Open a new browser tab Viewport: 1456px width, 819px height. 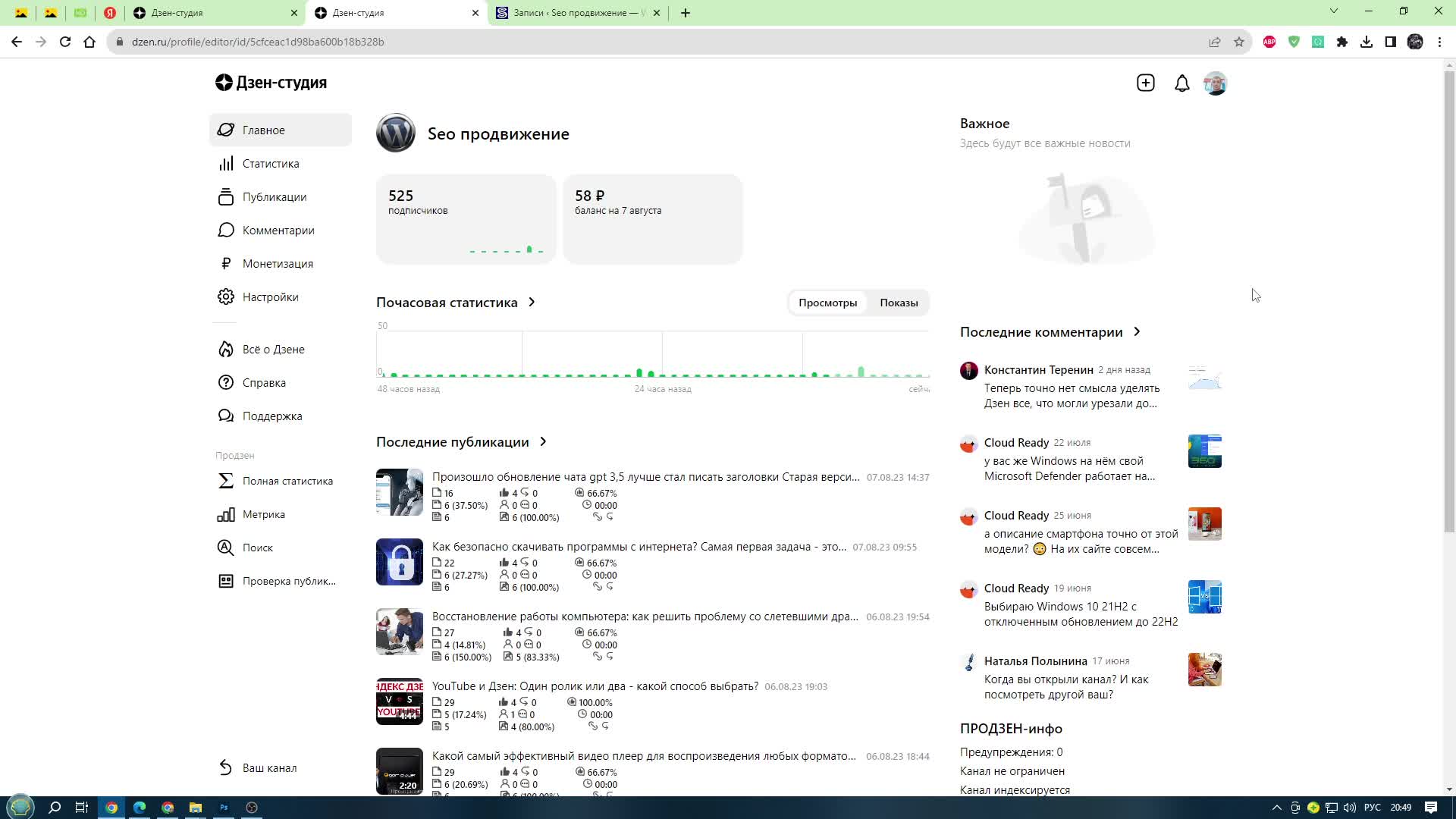(686, 13)
